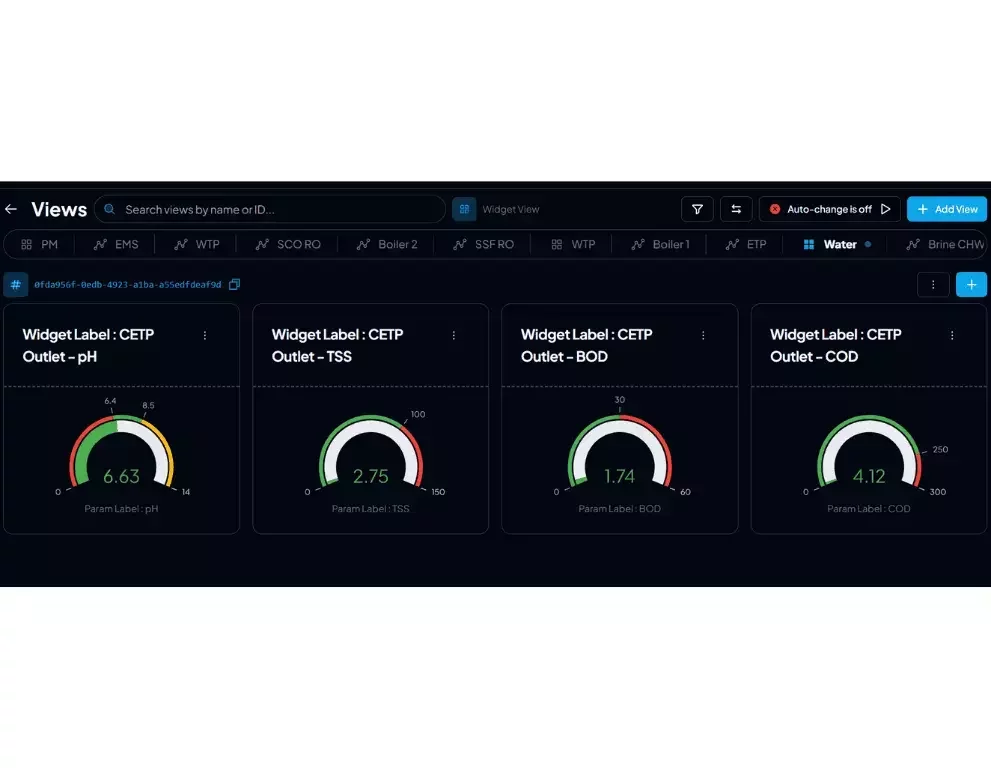Open the CETP Outlet pH widget options menu

[205, 335]
